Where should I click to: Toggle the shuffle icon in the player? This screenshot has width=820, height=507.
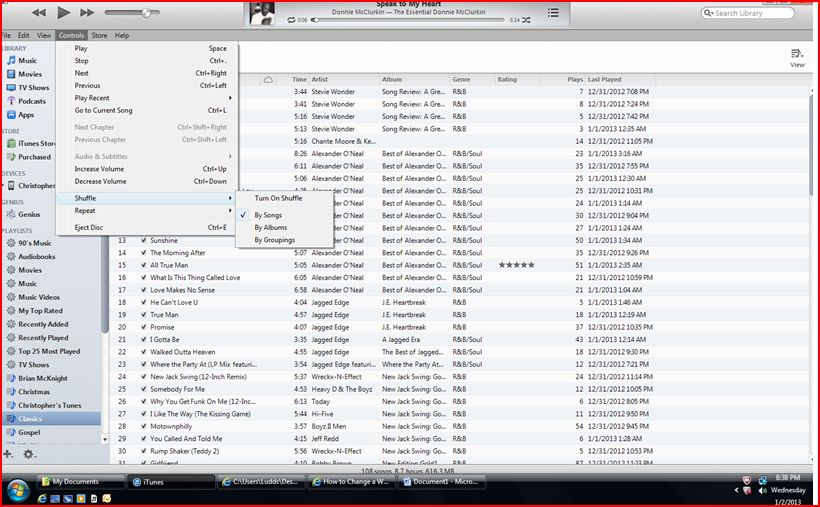(x=526, y=20)
